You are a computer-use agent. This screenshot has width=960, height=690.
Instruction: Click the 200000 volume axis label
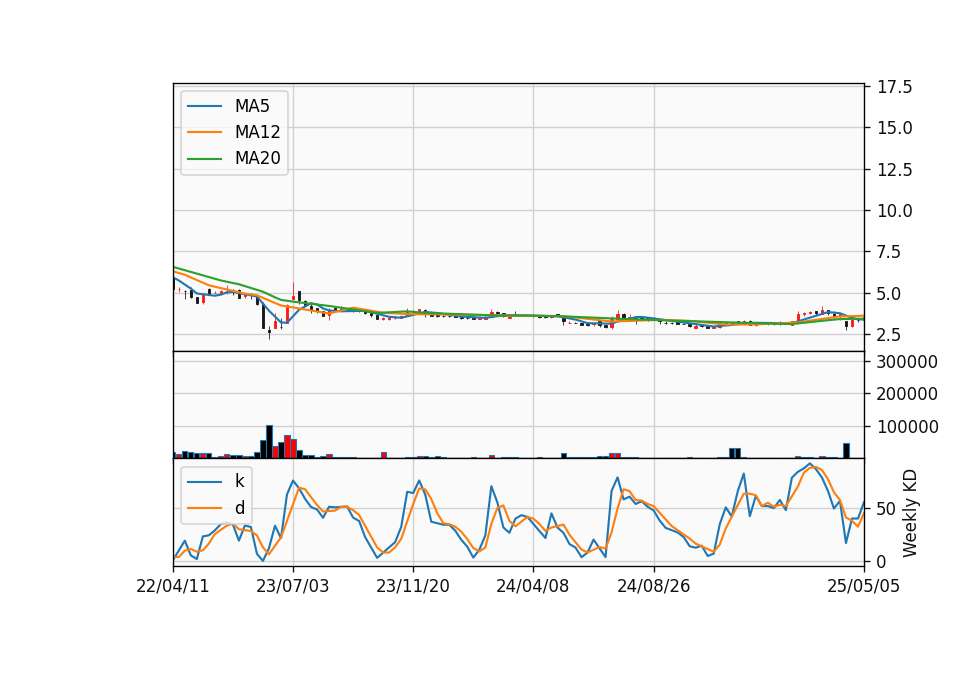(x=907, y=394)
